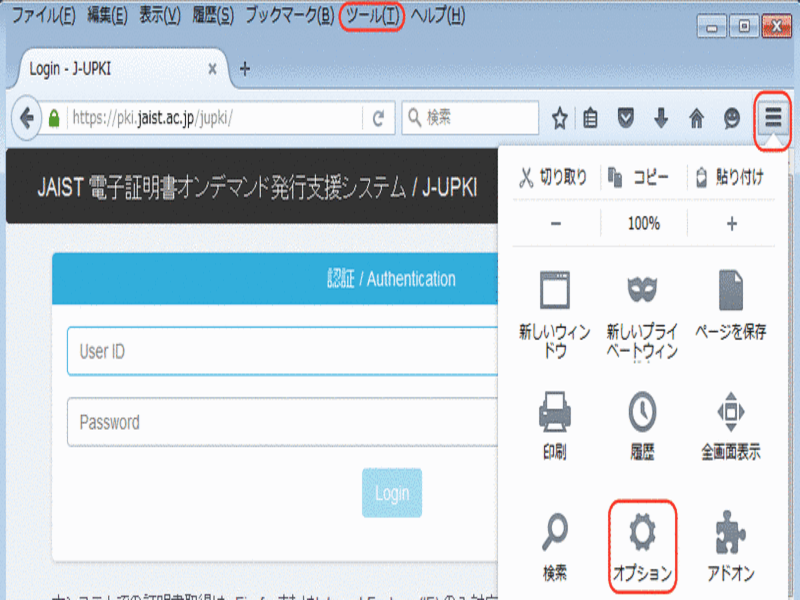Click 貼り付け paste in the menu

pyautogui.click(x=731, y=177)
